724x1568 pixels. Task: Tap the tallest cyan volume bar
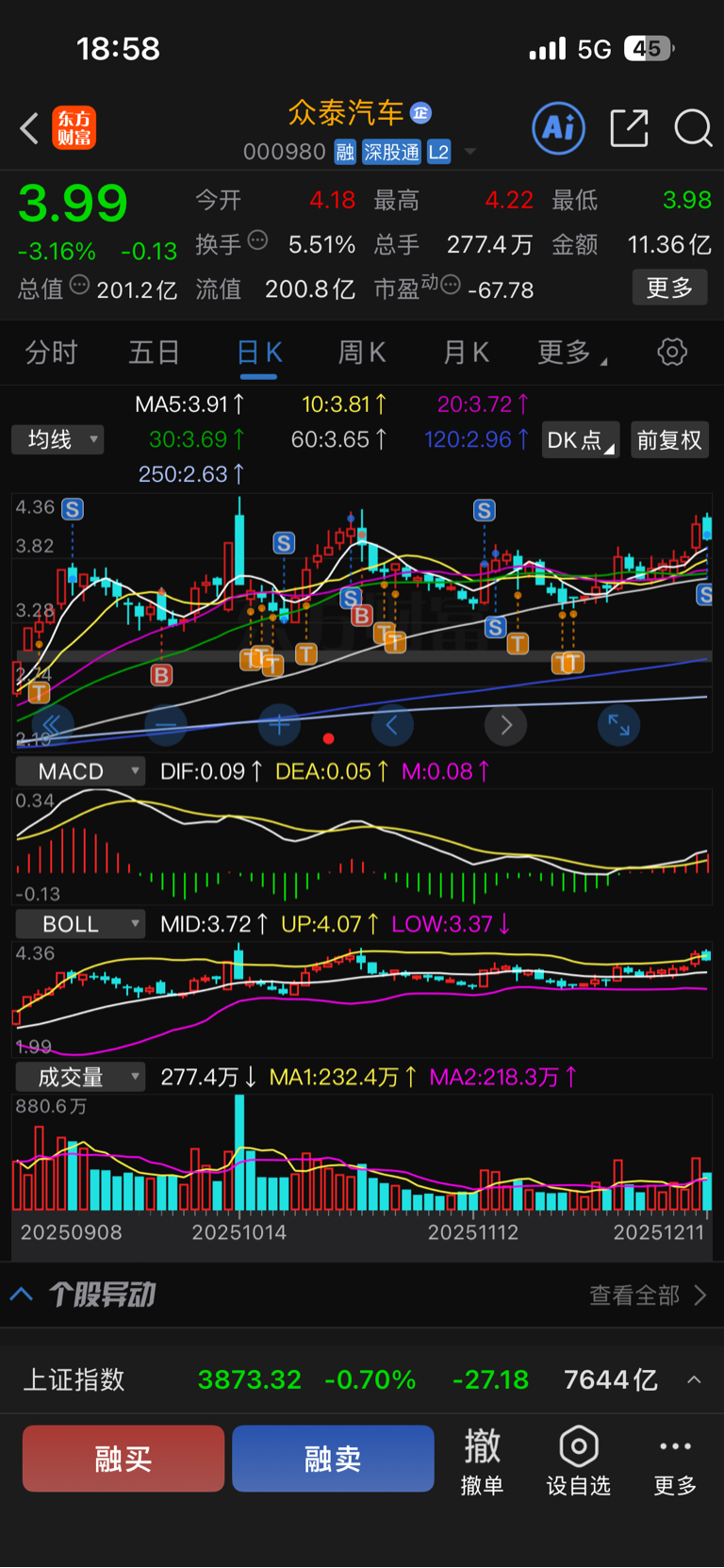(x=239, y=1152)
